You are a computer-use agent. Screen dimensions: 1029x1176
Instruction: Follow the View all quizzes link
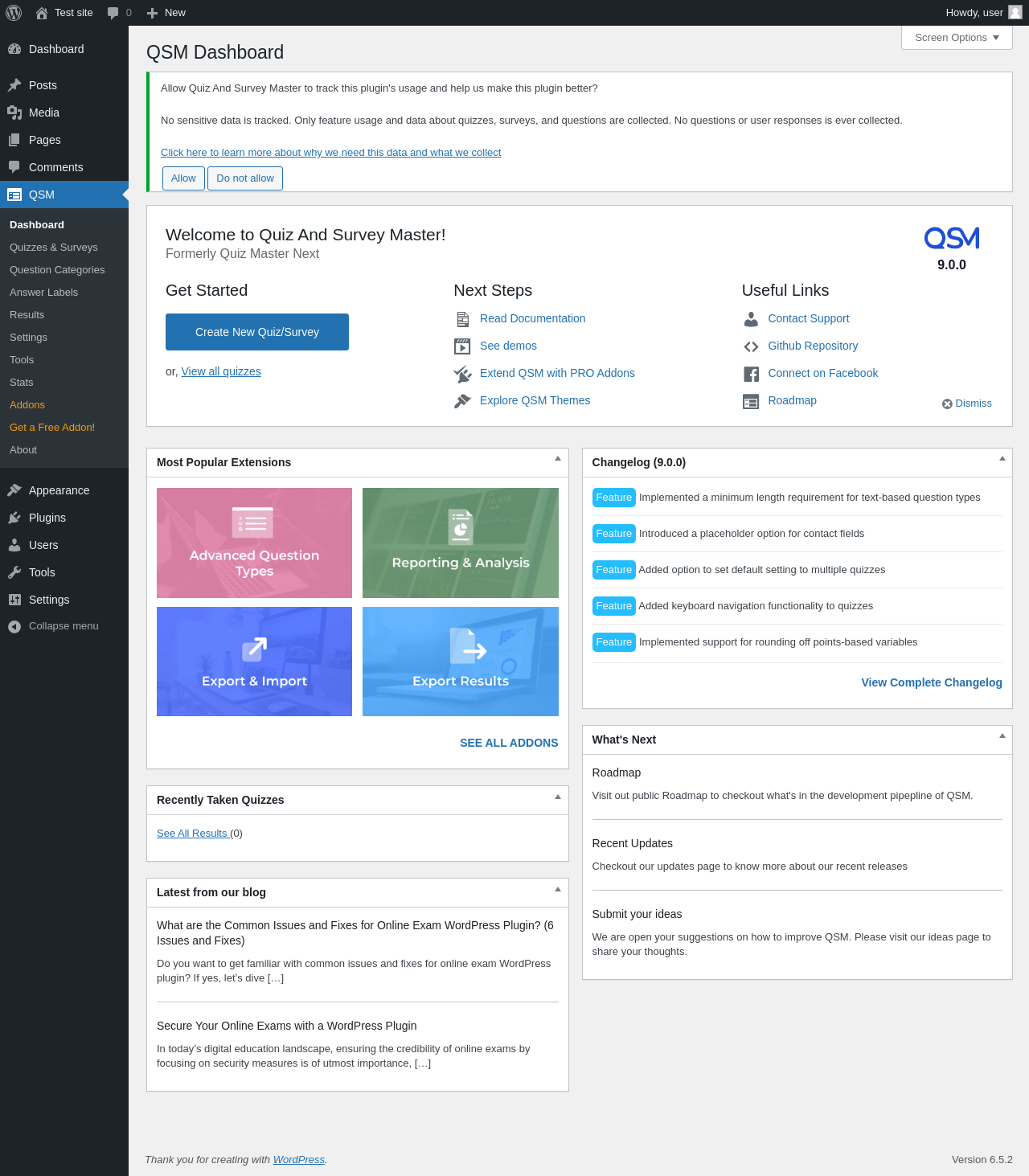[x=221, y=371]
